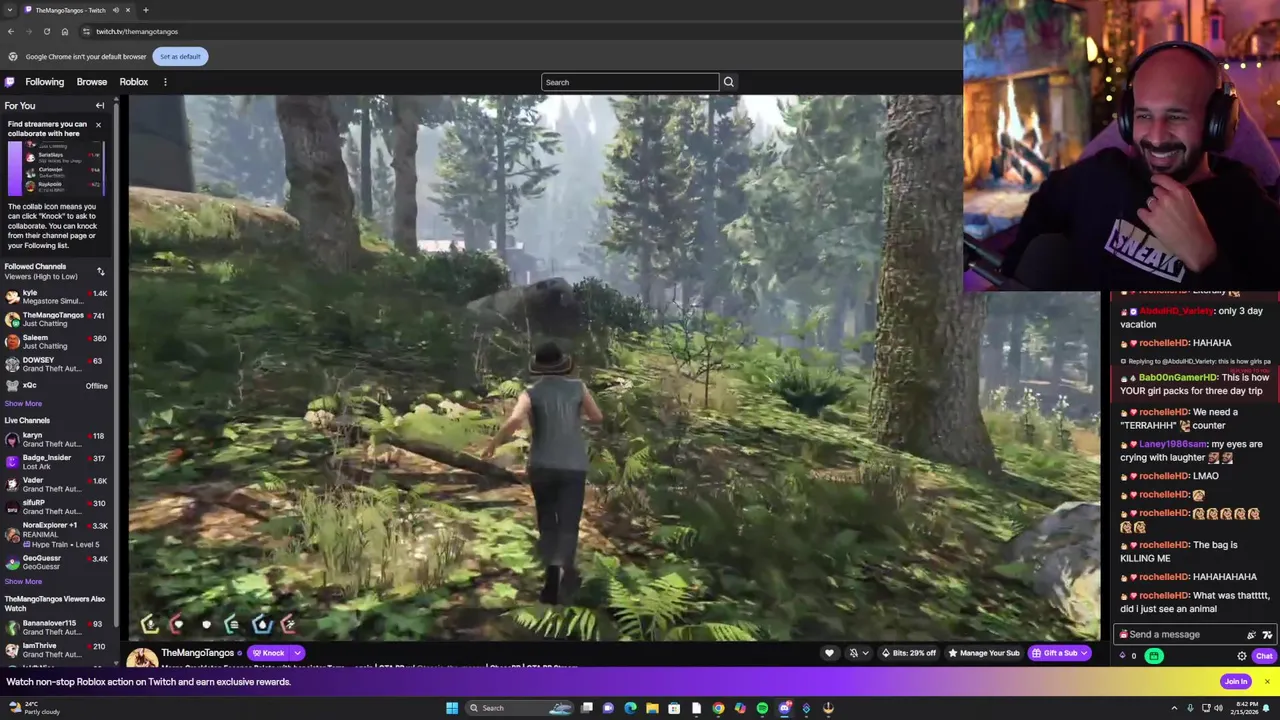
Task: Open the weather widget showing 24°C
Action: 32,708
